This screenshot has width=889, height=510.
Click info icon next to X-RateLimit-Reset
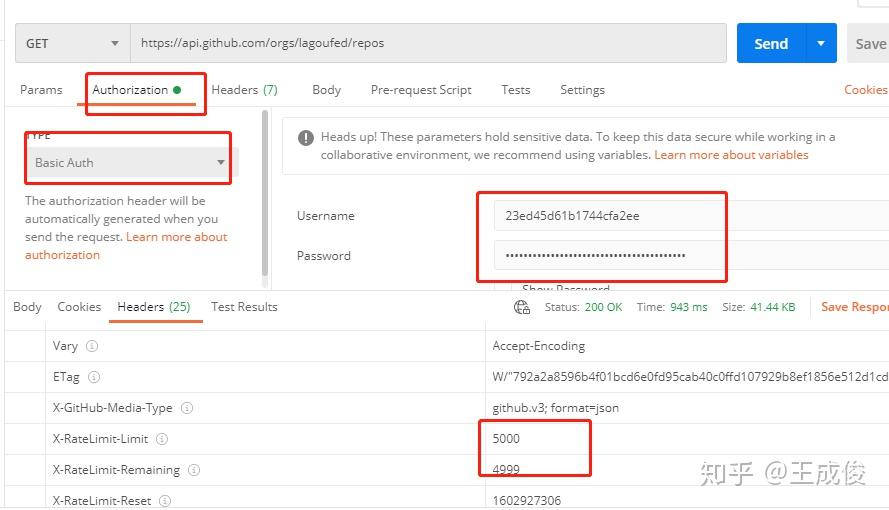tap(165, 500)
